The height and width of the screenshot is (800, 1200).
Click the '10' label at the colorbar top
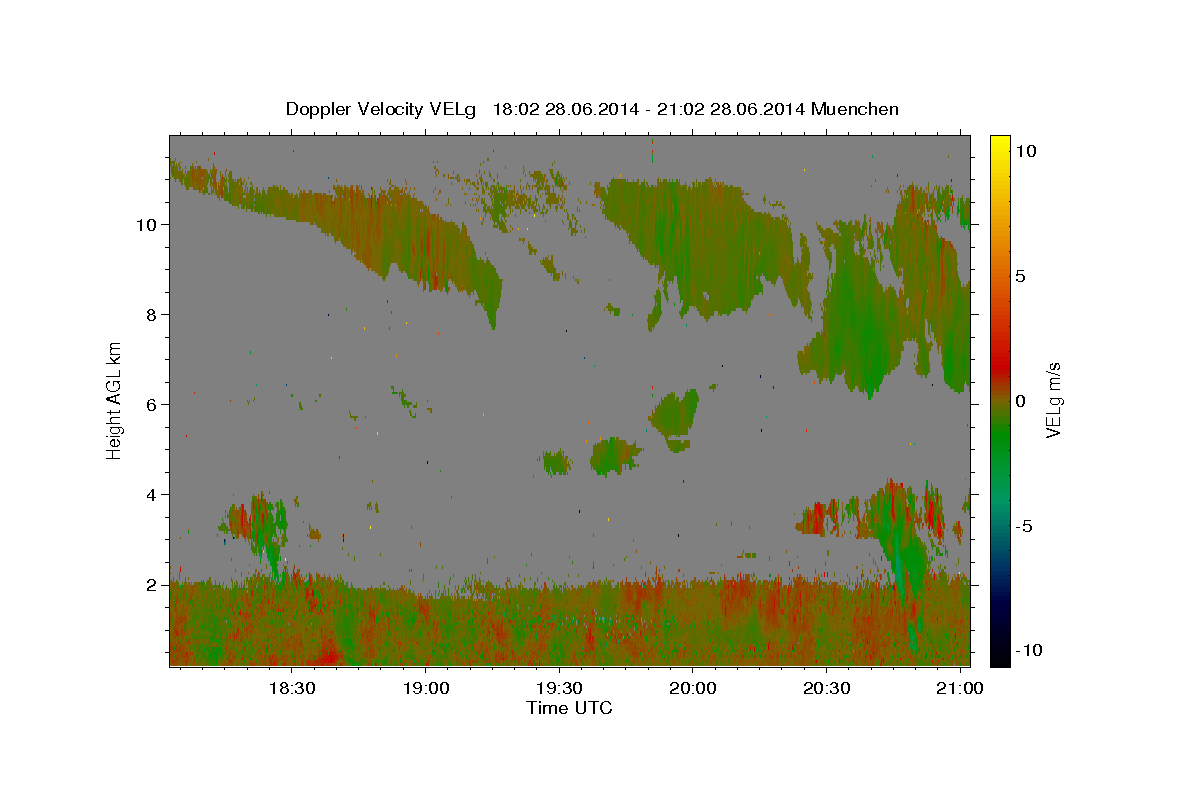click(1026, 151)
